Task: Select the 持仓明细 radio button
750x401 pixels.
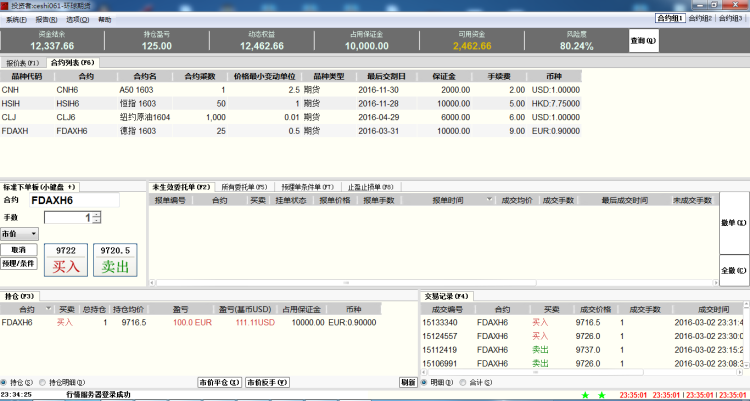Action: coord(42,382)
